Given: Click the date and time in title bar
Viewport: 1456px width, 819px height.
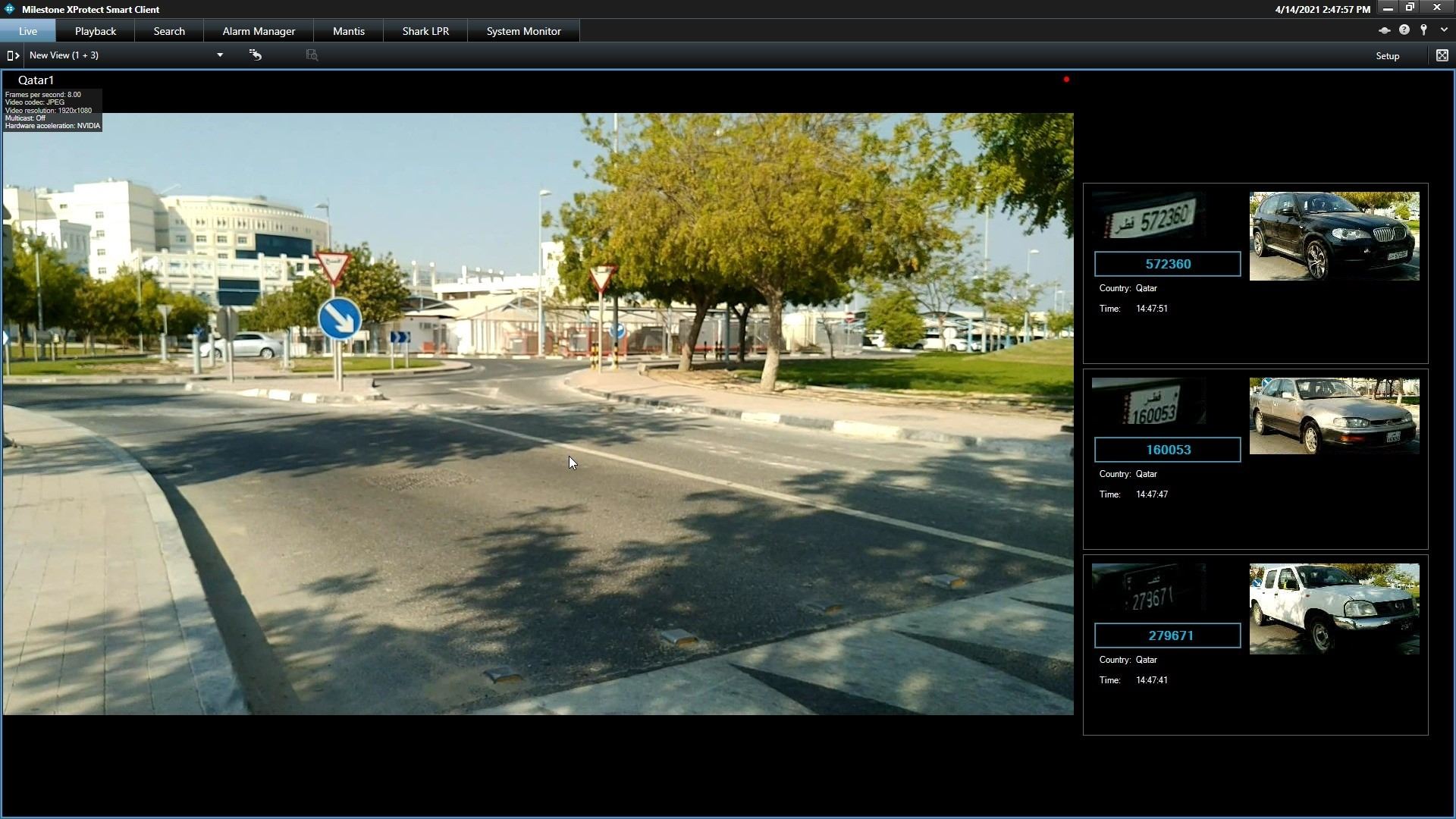Looking at the screenshot, I should (x=1323, y=10).
